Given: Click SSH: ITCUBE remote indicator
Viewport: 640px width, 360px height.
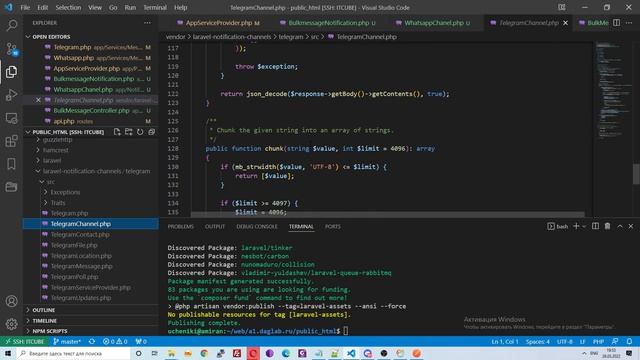Looking at the screenshot, I should coord(24,341).
